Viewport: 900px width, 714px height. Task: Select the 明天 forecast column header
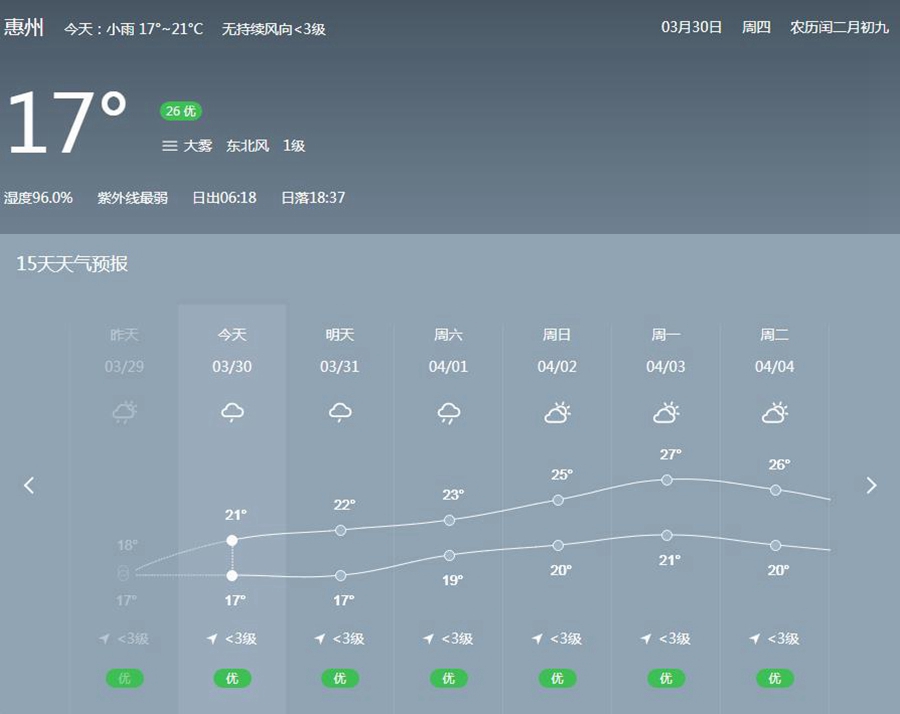(x=340, y=335)
